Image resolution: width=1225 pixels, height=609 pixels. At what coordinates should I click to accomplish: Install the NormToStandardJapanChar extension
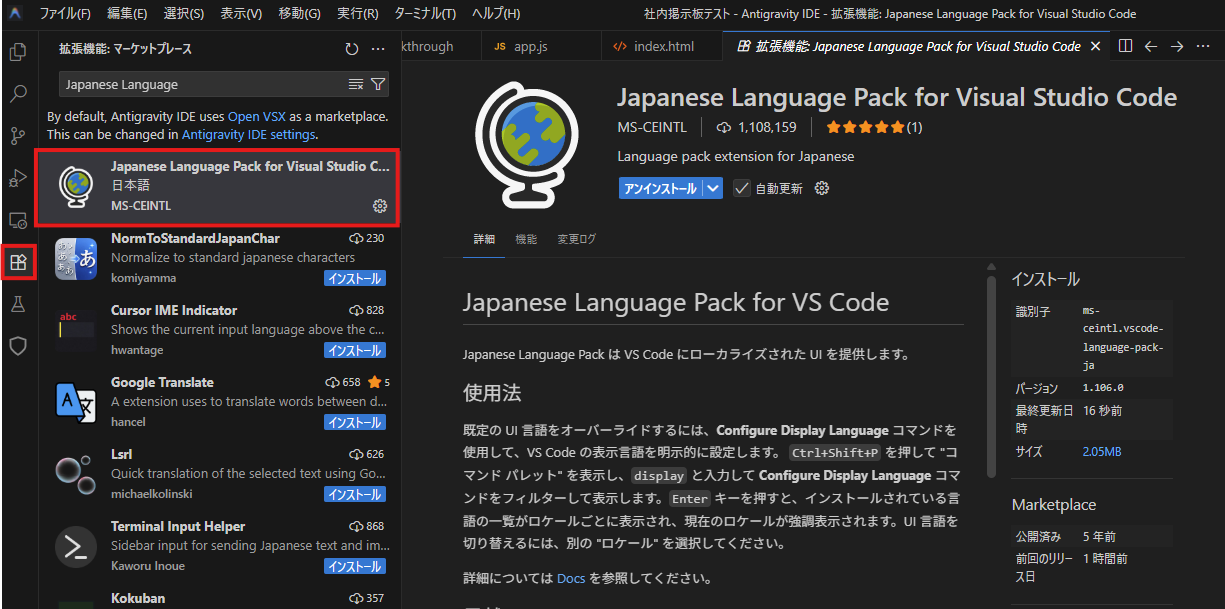tap(354, 278)
